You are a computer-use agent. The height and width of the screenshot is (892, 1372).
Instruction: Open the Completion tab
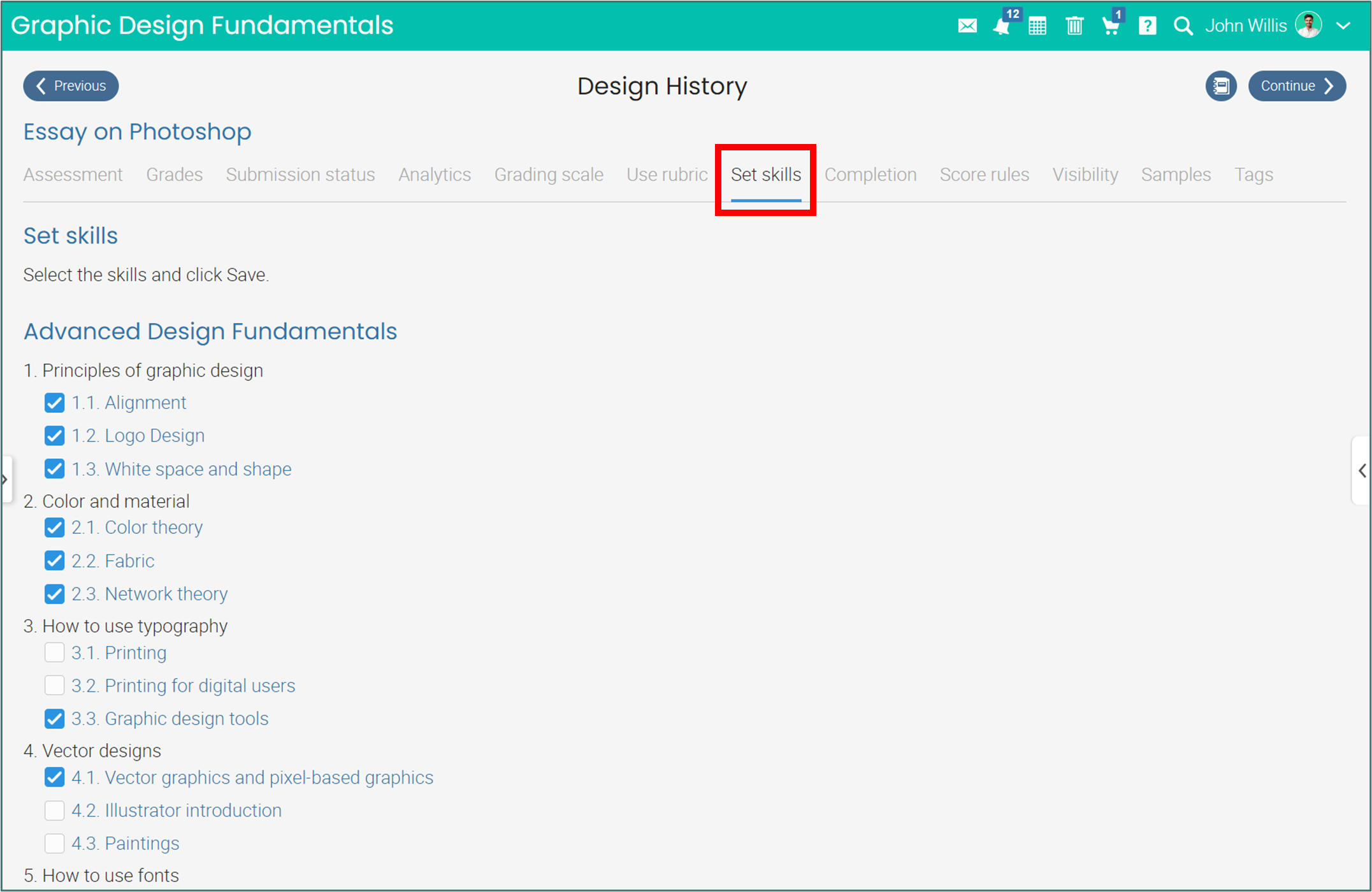(870, 175)
